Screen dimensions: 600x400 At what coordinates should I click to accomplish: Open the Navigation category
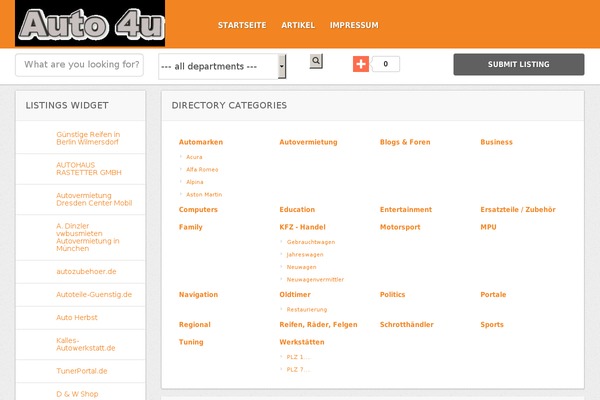coord(198,294)
